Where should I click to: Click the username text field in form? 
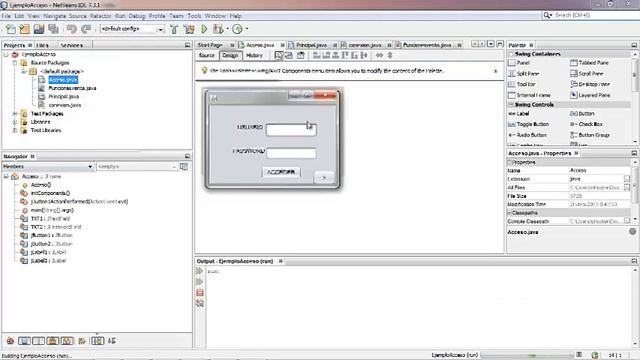click(x=291, y=130)
